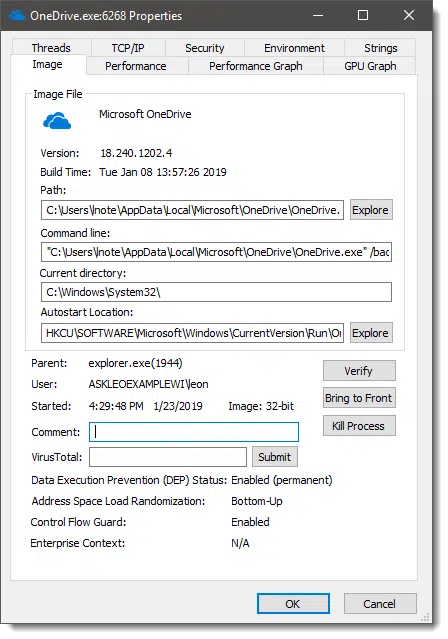Screen dimensions: 448x639
Task: Submit the file to VirusTotal
Action: click(x=275, y=457)
